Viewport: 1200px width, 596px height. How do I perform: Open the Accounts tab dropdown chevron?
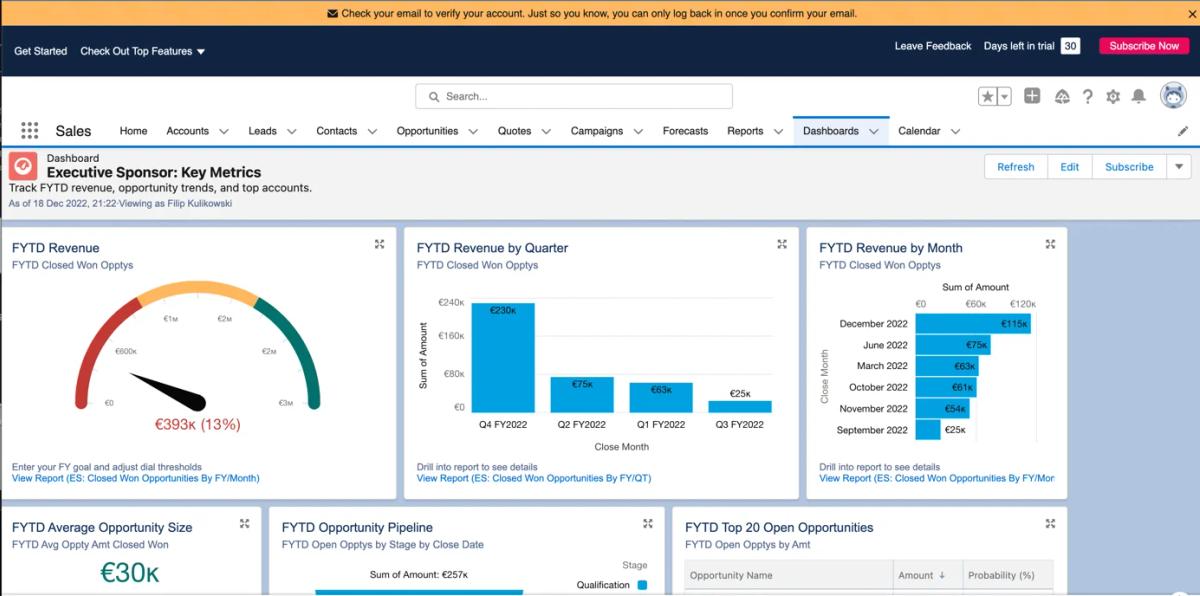click(x=223, y=131)
